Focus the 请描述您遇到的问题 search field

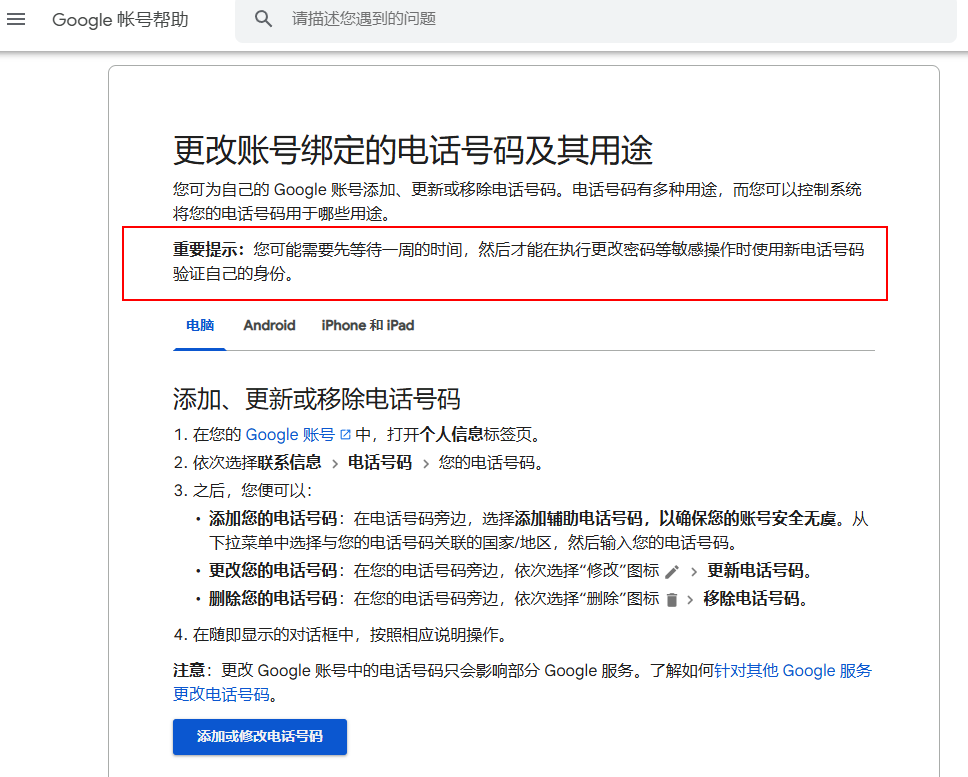[600, 19]
